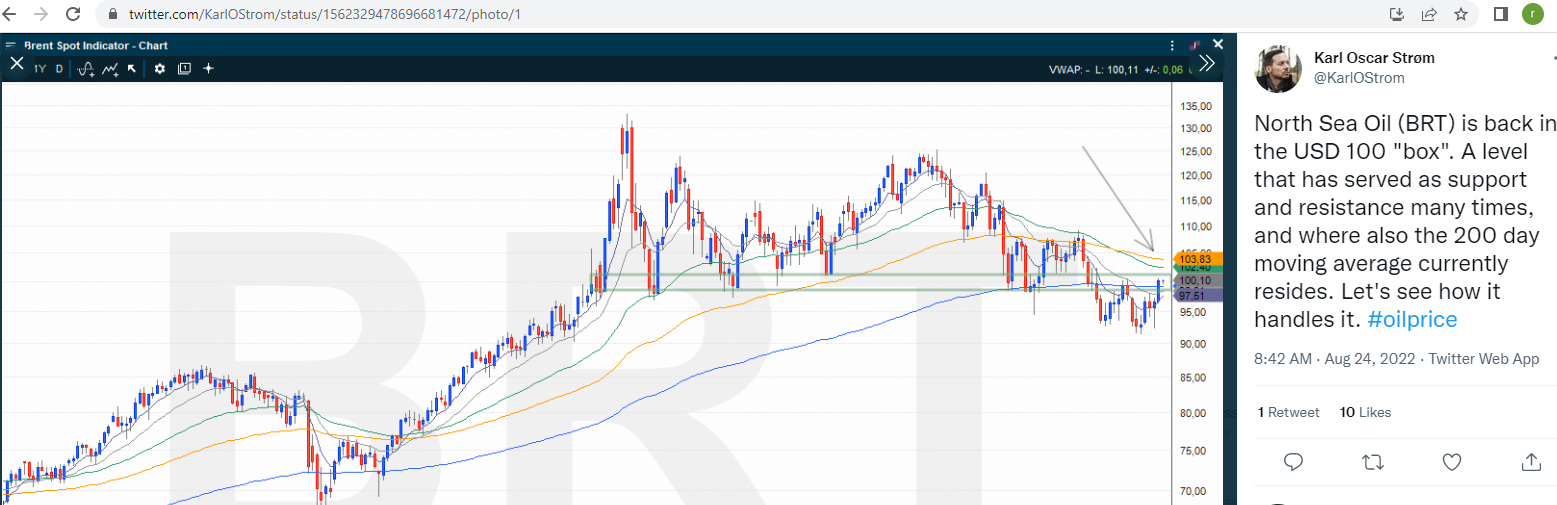This screenshot has height=505, width=1557.
Task: Share the tweet via upload icon
Action: (x=1531, y=462)
